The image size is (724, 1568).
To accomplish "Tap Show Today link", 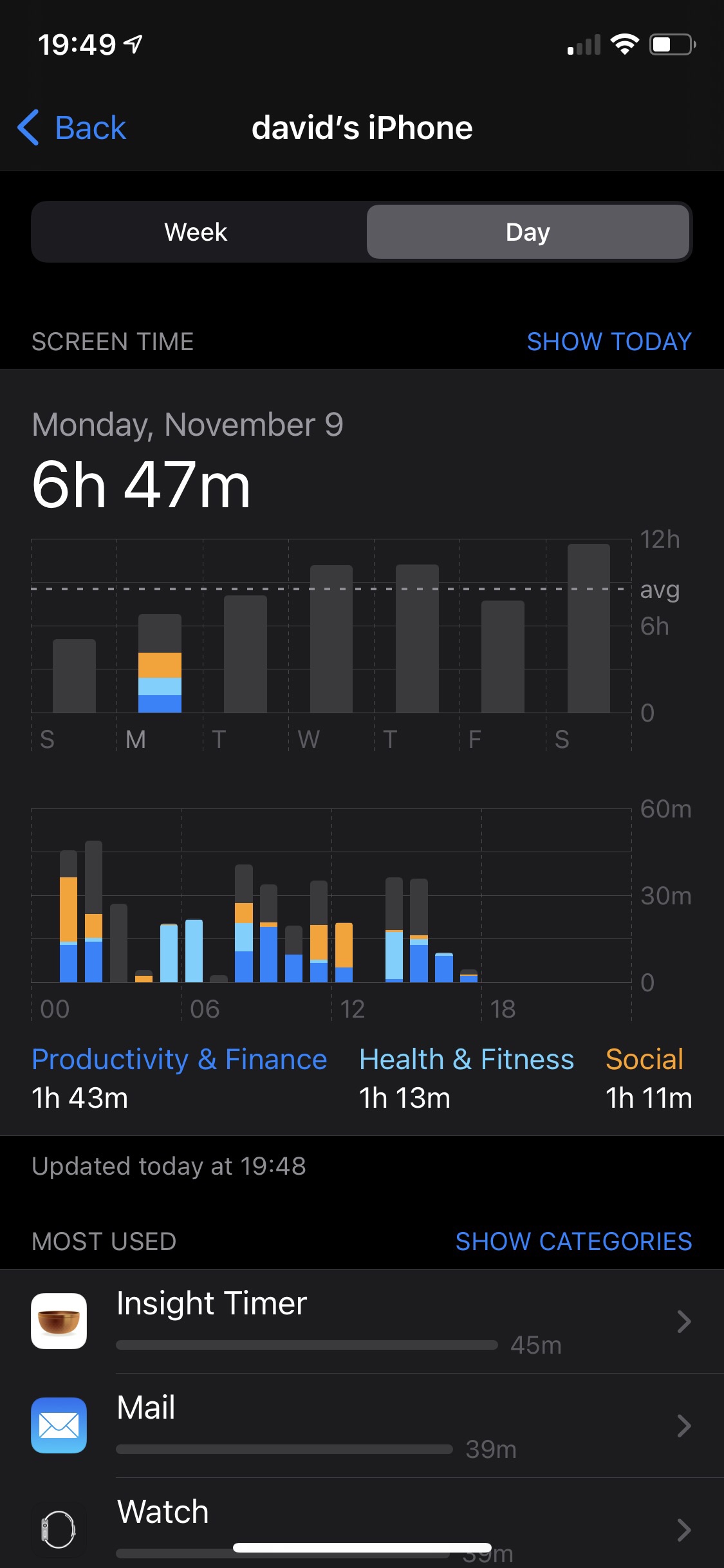I will [x=609, y=341].
